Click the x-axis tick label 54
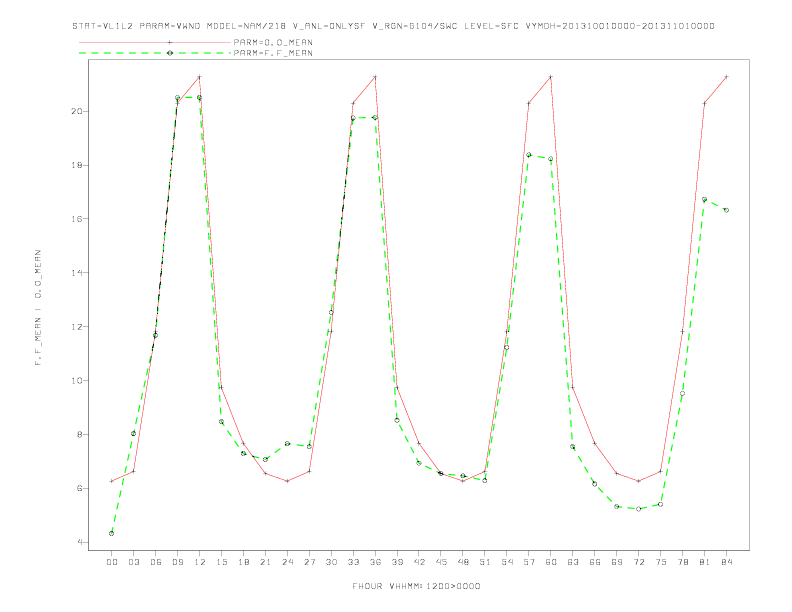 [x=507, y=562]
